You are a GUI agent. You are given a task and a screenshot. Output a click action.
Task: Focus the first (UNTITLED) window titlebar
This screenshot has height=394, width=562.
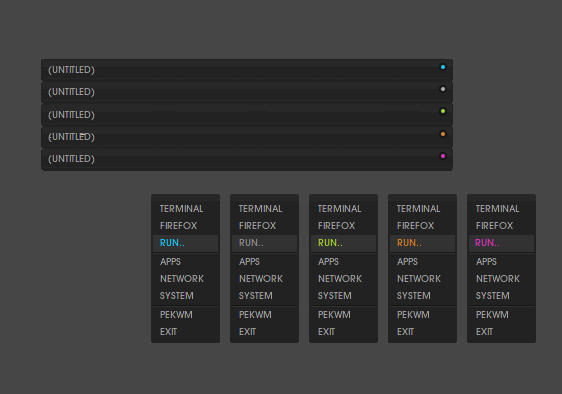point(247,70)
